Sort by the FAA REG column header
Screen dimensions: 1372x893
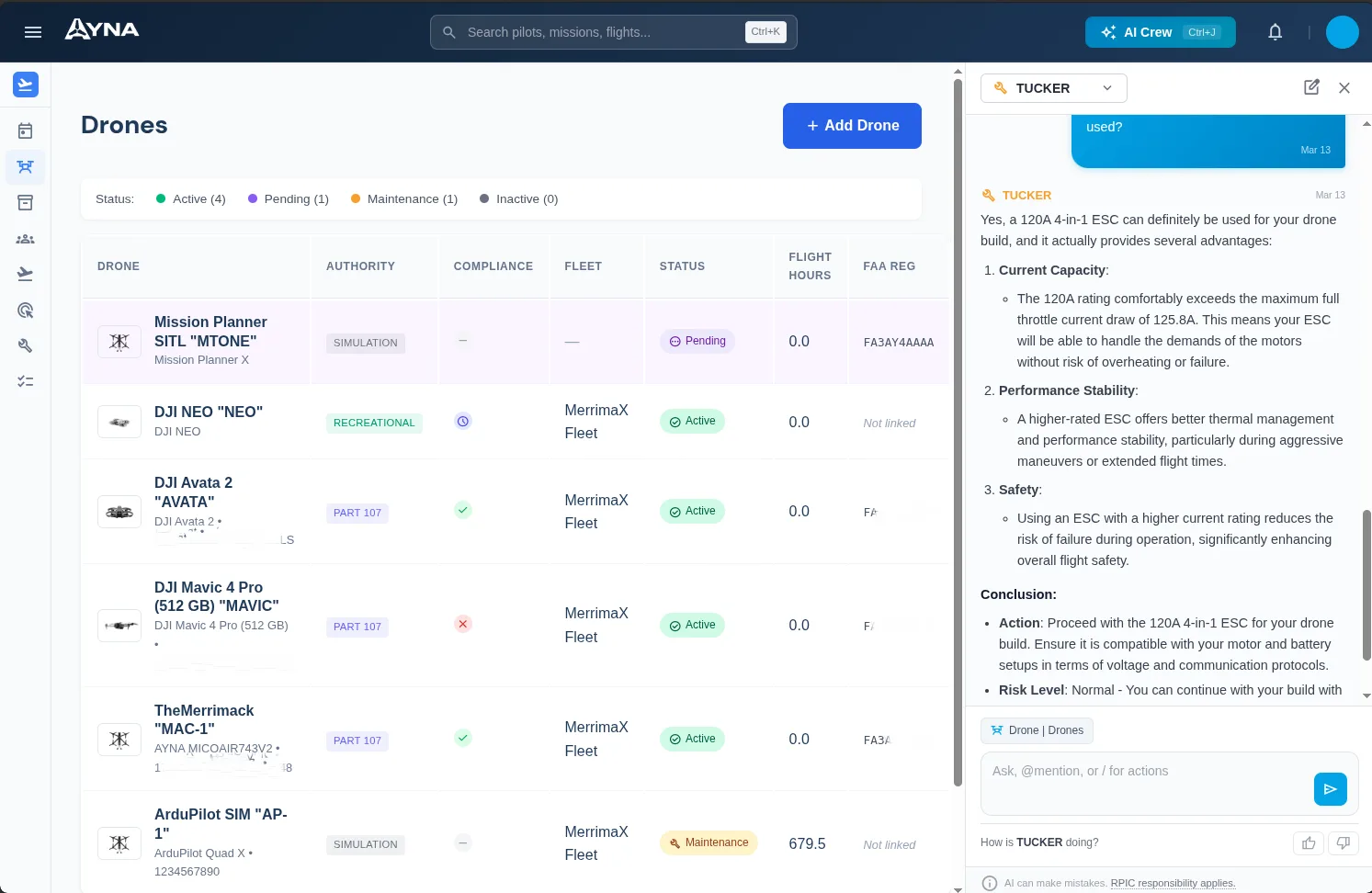[889, 266]
